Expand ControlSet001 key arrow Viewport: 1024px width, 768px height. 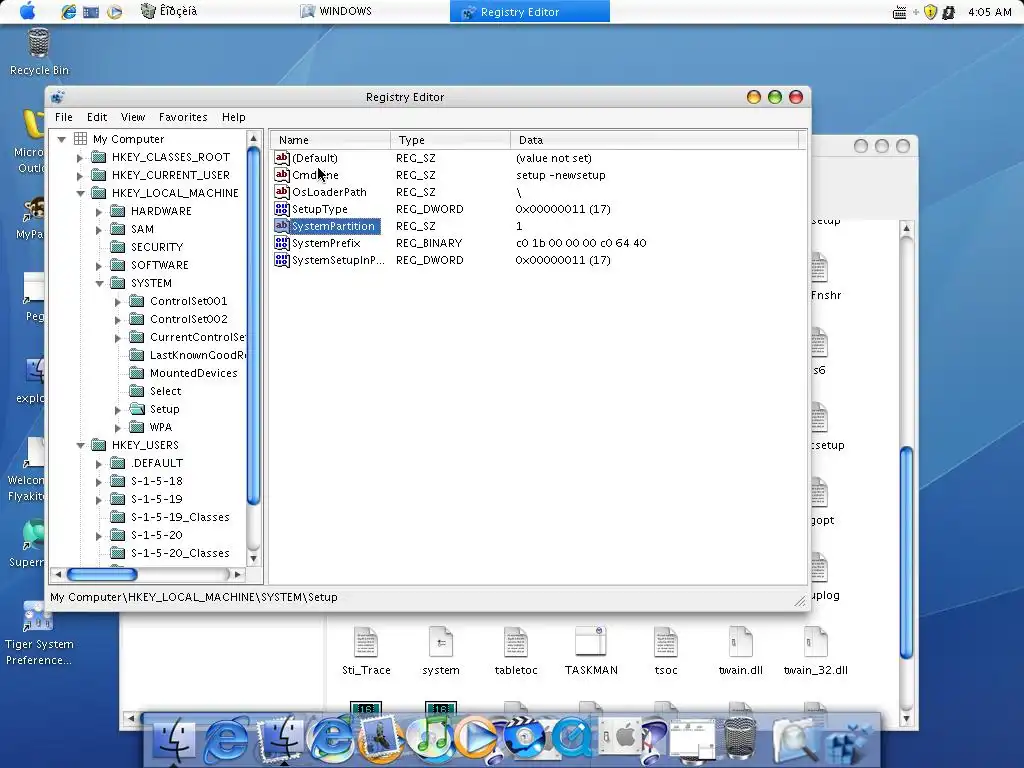118,302
